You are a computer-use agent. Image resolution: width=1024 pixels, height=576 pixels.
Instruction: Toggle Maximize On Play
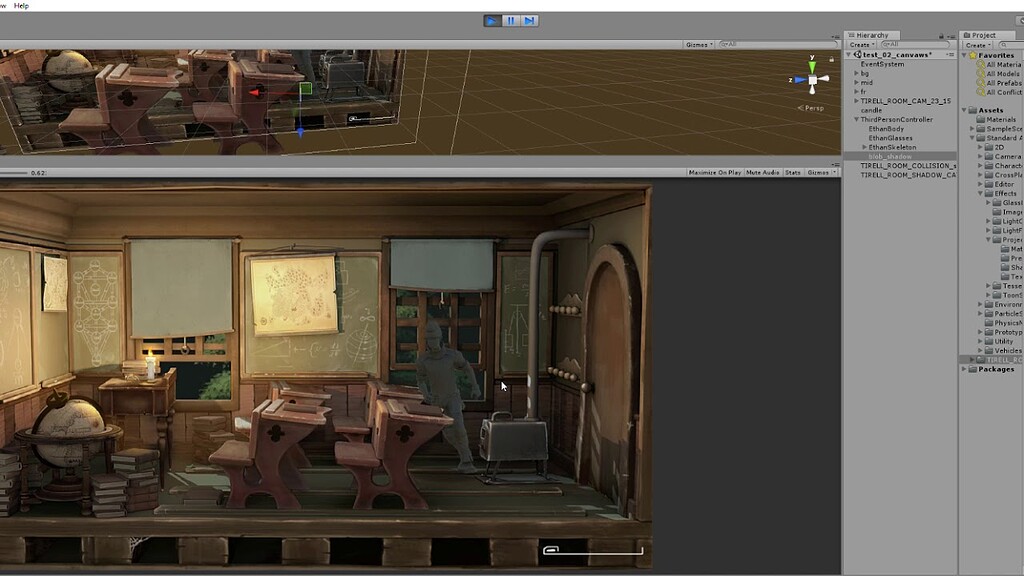714,172
